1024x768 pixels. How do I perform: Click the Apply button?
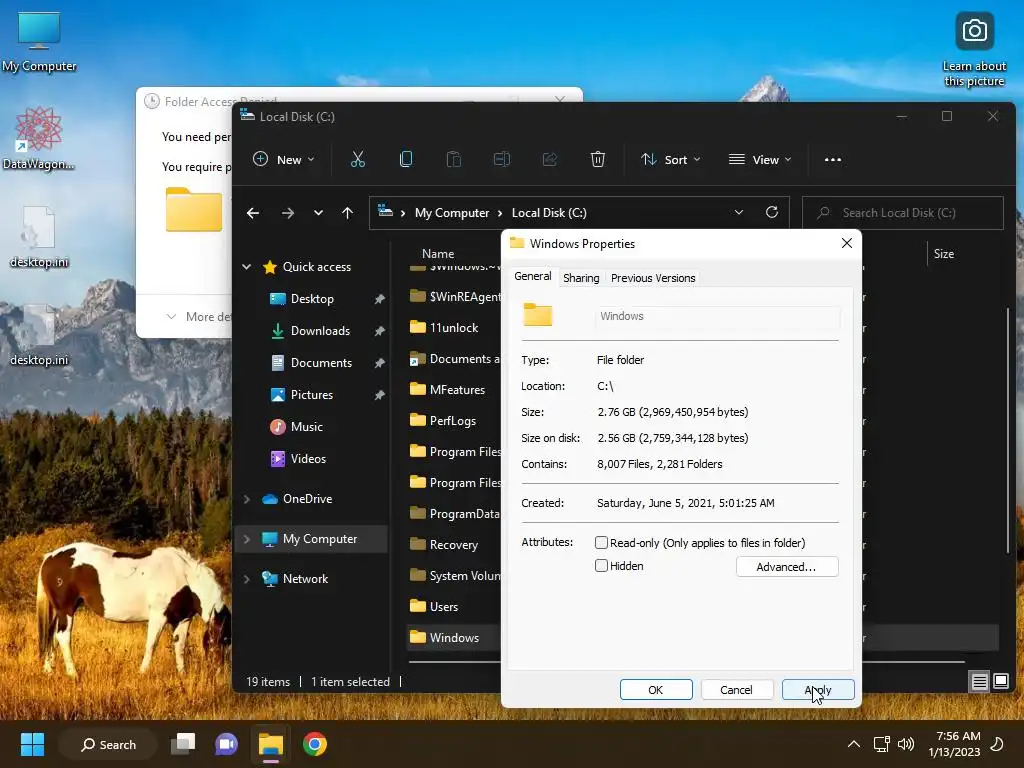coord(818,690)
